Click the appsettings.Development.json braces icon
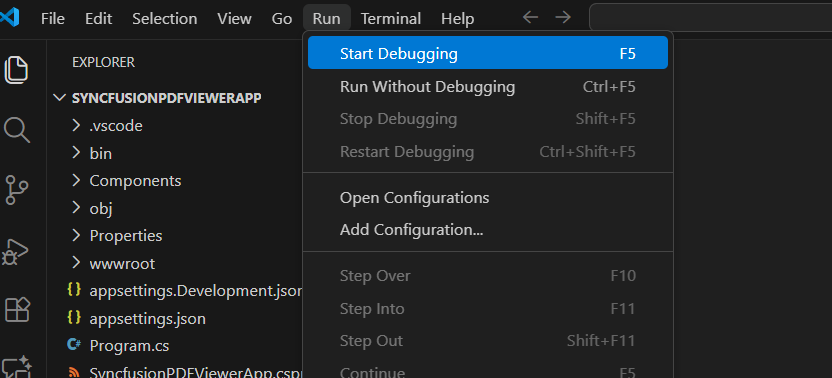This screenshot has width=832, height=378. pos(74,290)
